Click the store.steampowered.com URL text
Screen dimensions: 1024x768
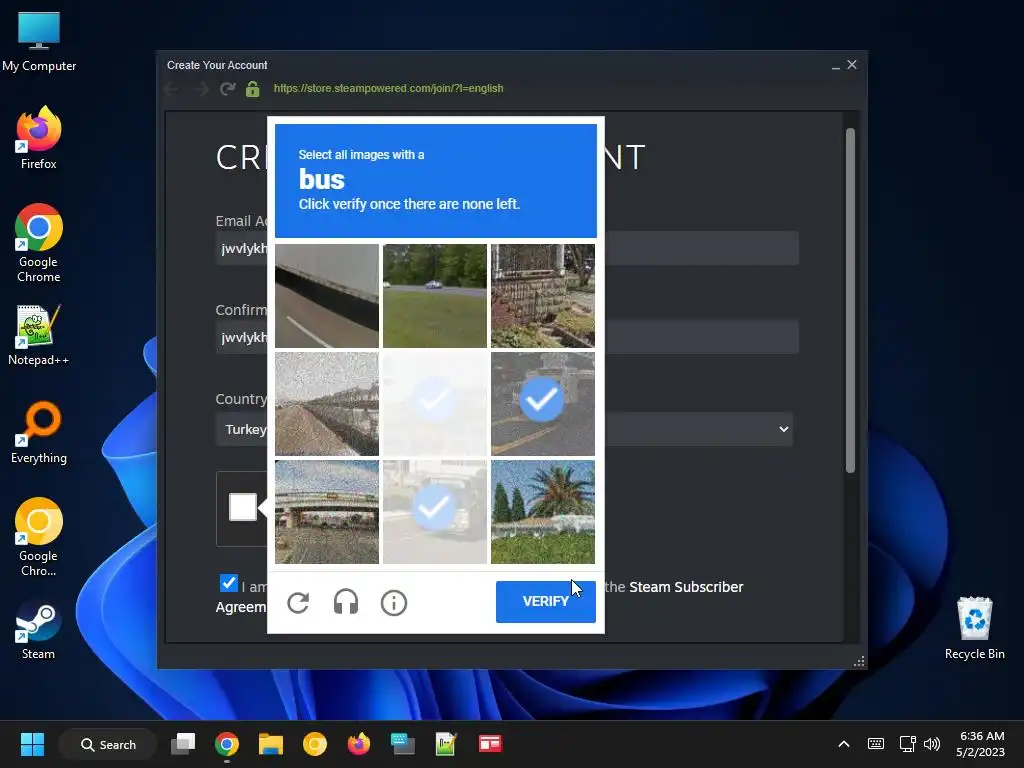tap(389, 88)
